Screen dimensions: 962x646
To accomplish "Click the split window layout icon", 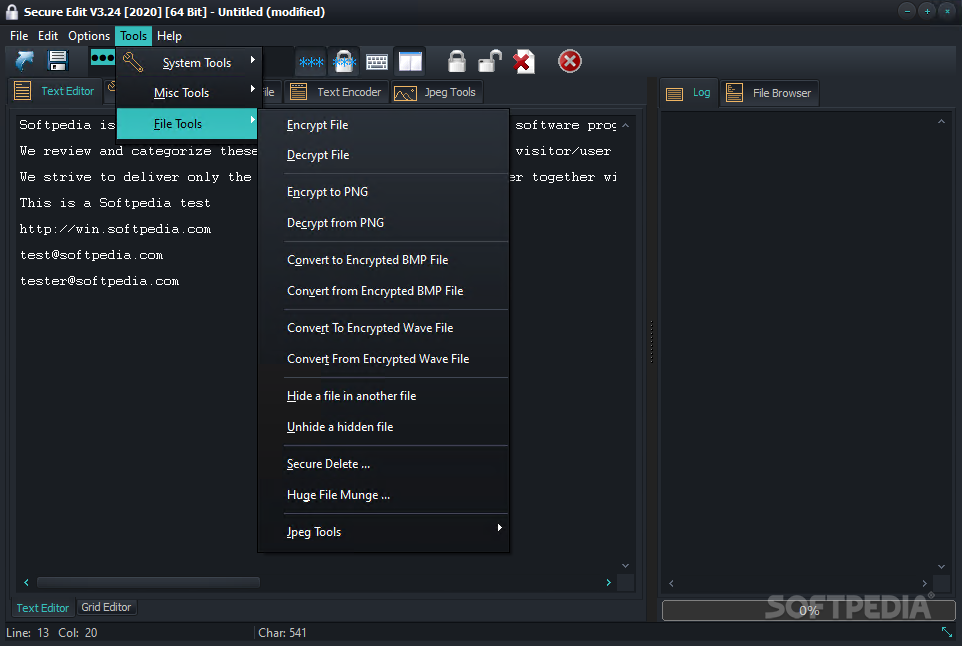I will 410,61.
